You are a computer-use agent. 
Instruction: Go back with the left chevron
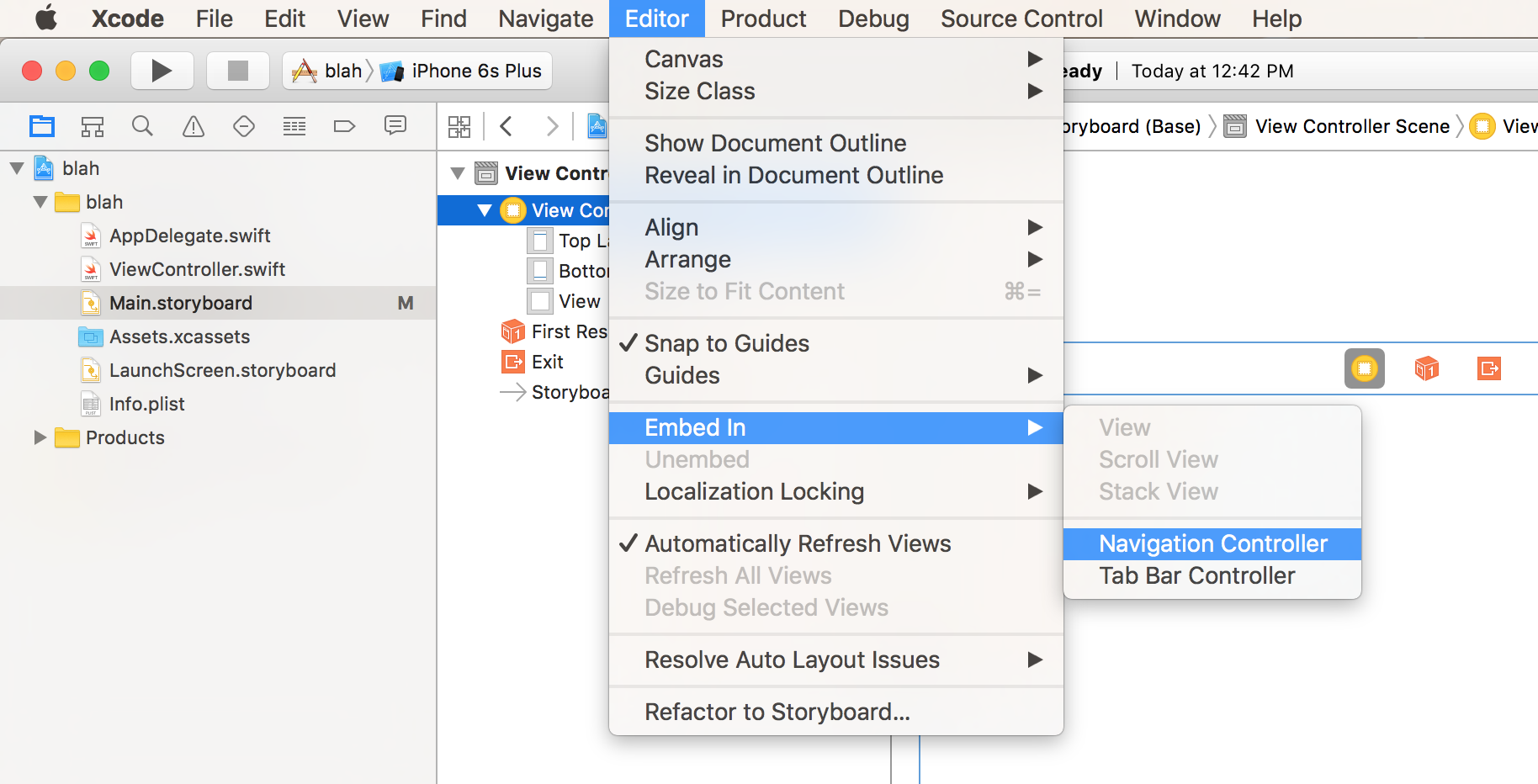pos(506,126)
